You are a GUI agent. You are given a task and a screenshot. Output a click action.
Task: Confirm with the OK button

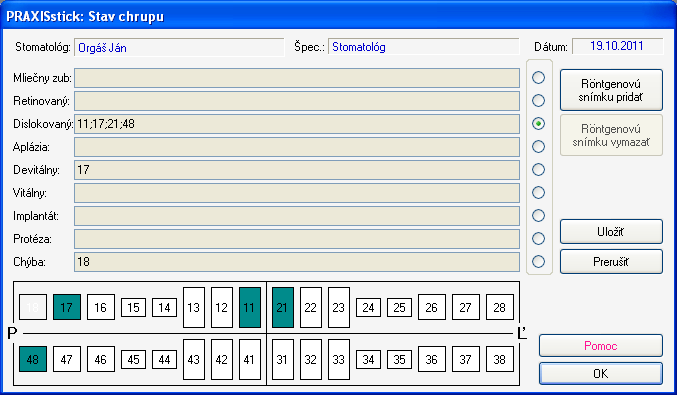tap(601, 373)
